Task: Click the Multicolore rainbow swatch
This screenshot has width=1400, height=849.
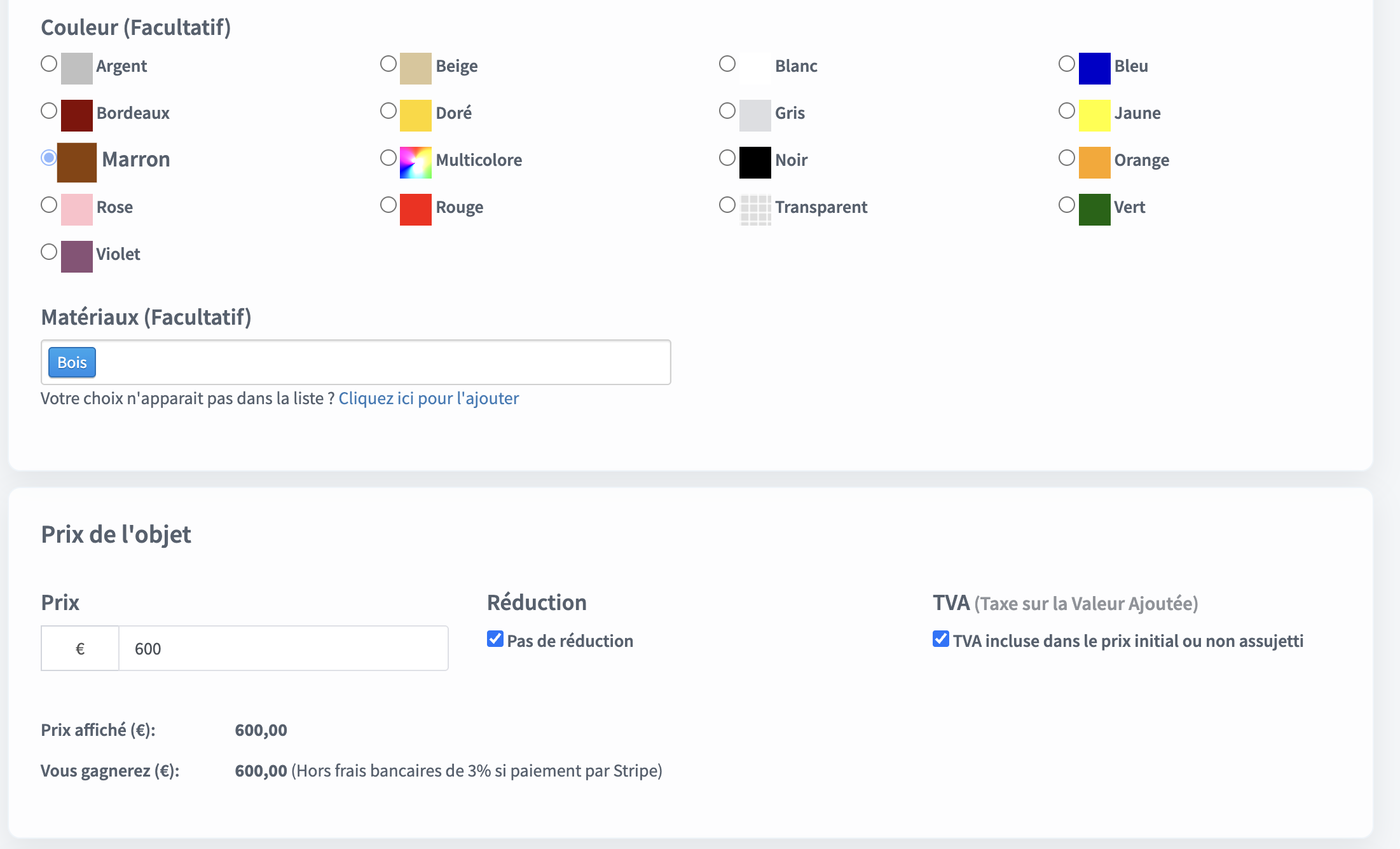Action: coord(415,163)
